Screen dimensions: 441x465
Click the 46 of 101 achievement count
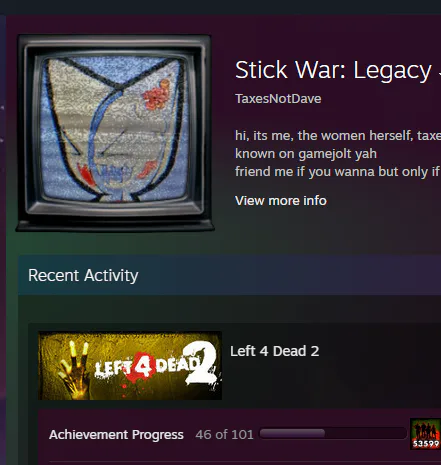(x=224, y=435)
